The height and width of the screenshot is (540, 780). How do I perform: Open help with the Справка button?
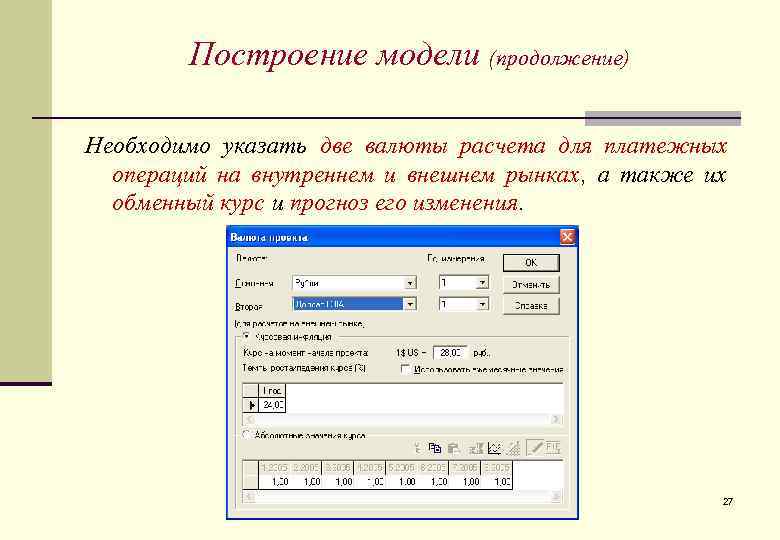531,306
